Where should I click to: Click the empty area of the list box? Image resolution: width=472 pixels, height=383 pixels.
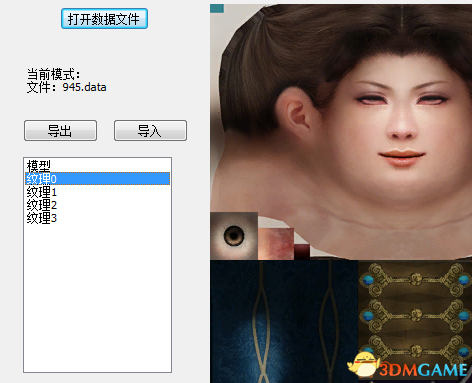tap(97, 297)
